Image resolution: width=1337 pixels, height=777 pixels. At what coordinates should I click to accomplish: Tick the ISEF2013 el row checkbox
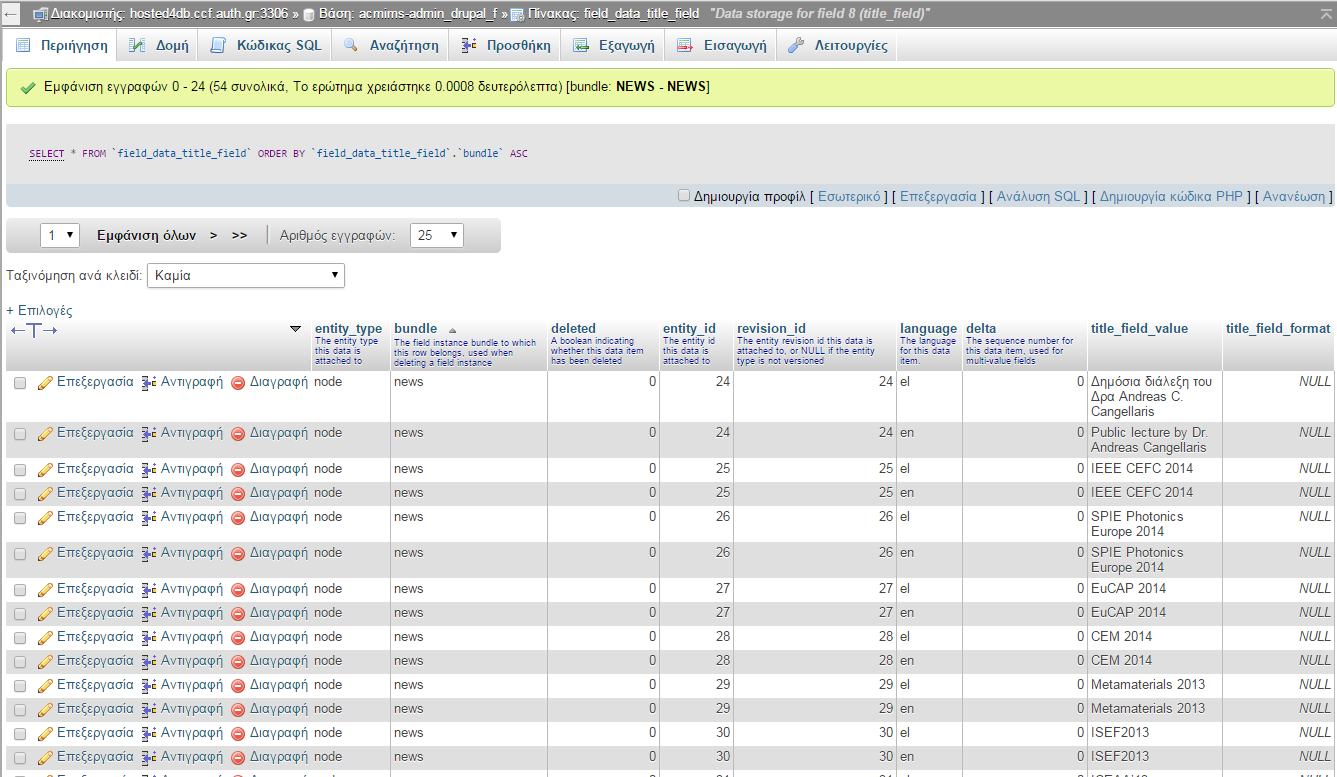click(20, 734)
